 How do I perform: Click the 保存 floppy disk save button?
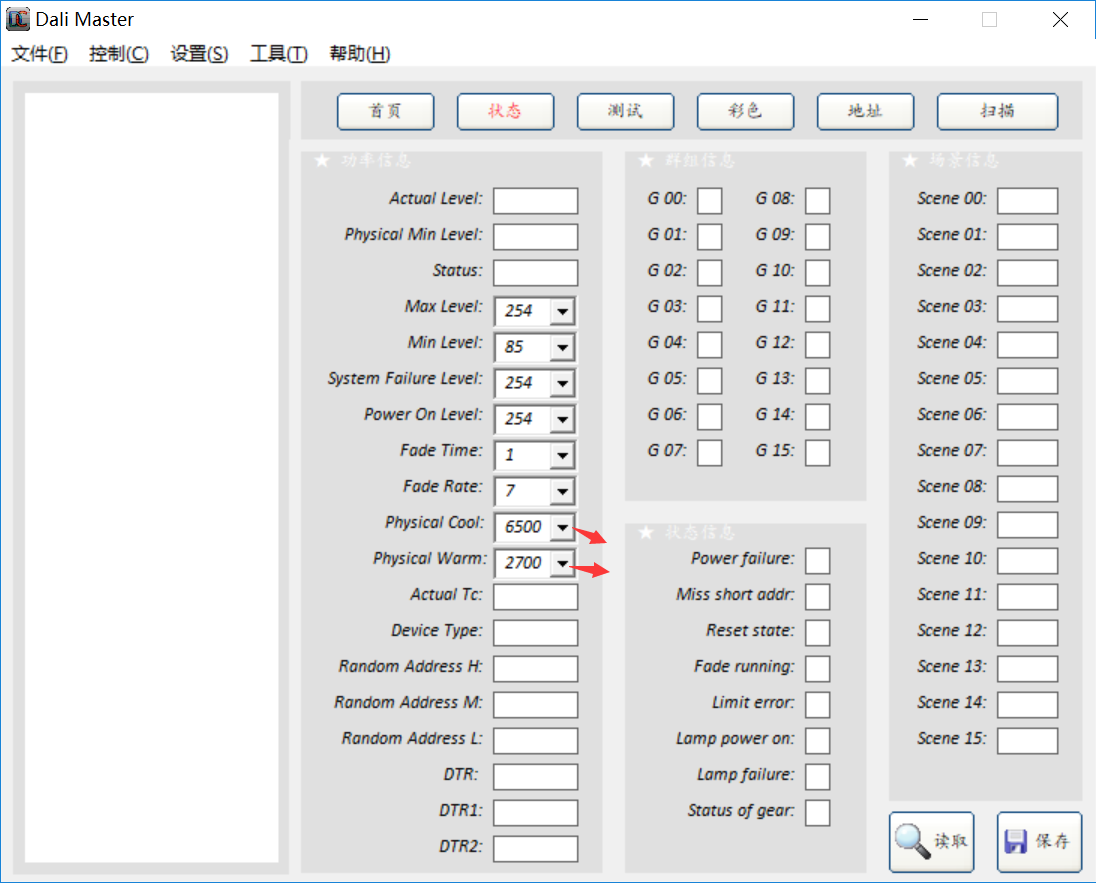pos(1039,841)
